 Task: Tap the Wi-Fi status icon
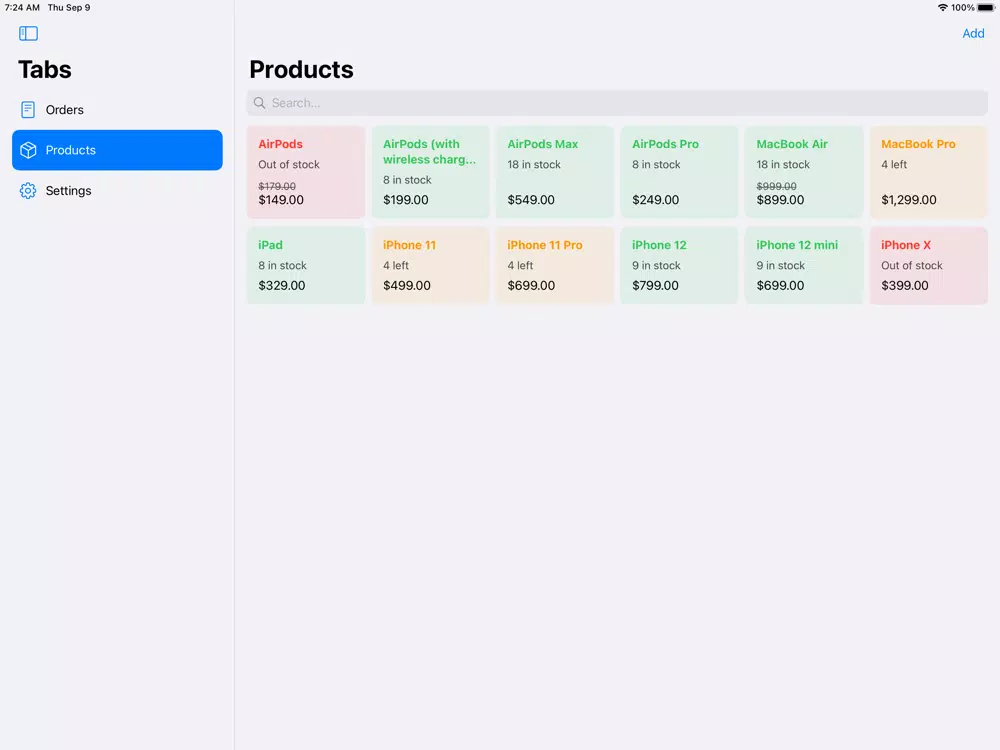[x=942, y=8]
